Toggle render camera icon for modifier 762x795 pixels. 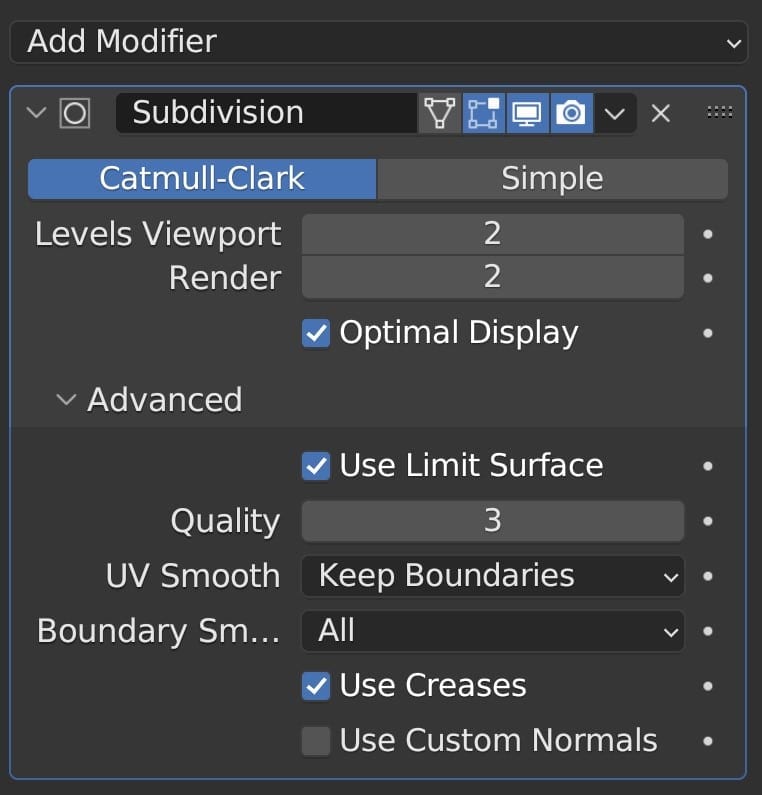570,113
